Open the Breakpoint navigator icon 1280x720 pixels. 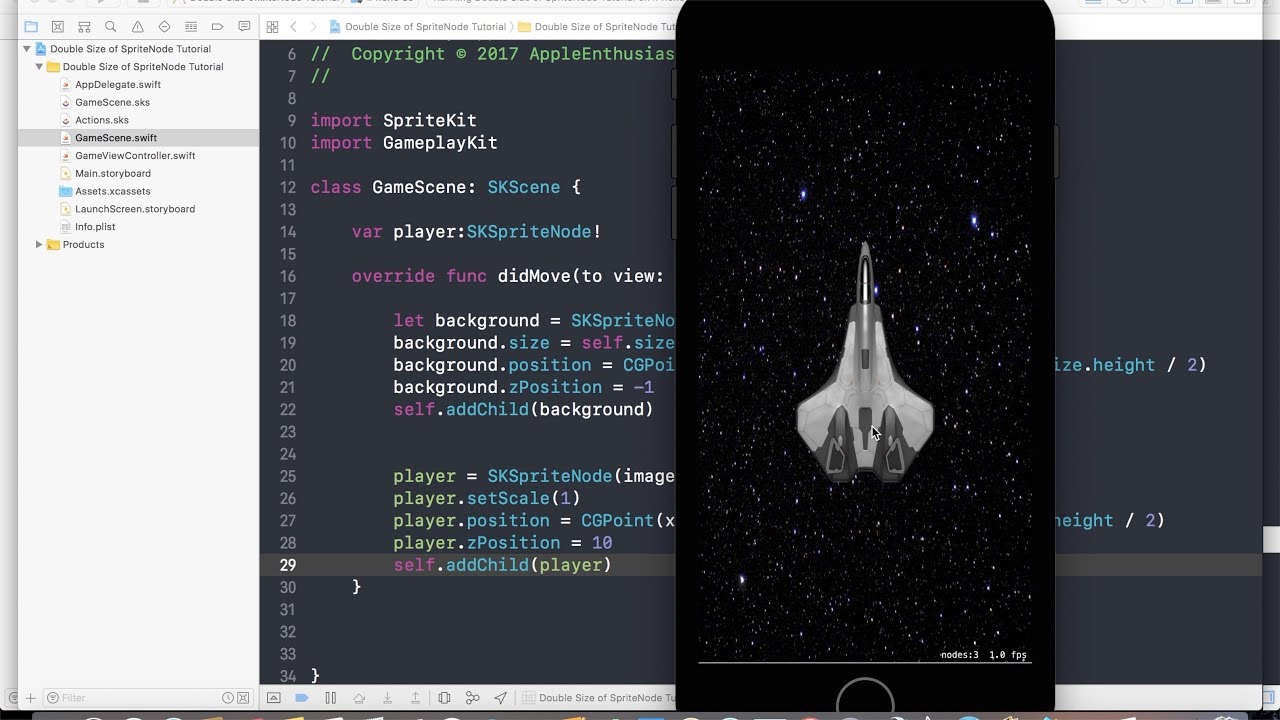pyautogui.click(x=217, y=27)
